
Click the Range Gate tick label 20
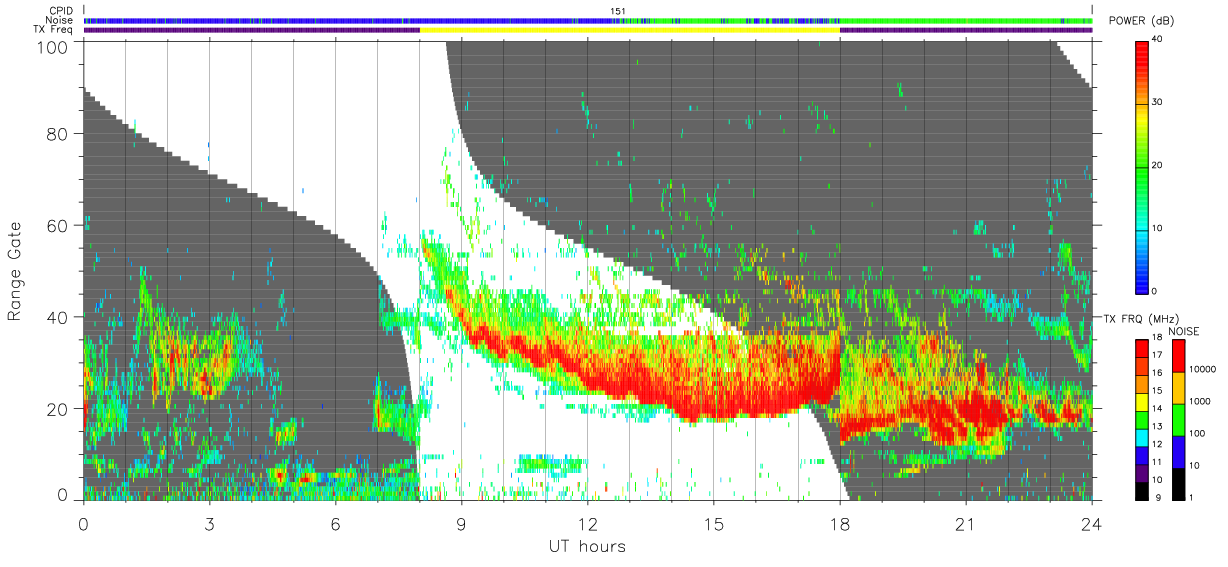59,409
